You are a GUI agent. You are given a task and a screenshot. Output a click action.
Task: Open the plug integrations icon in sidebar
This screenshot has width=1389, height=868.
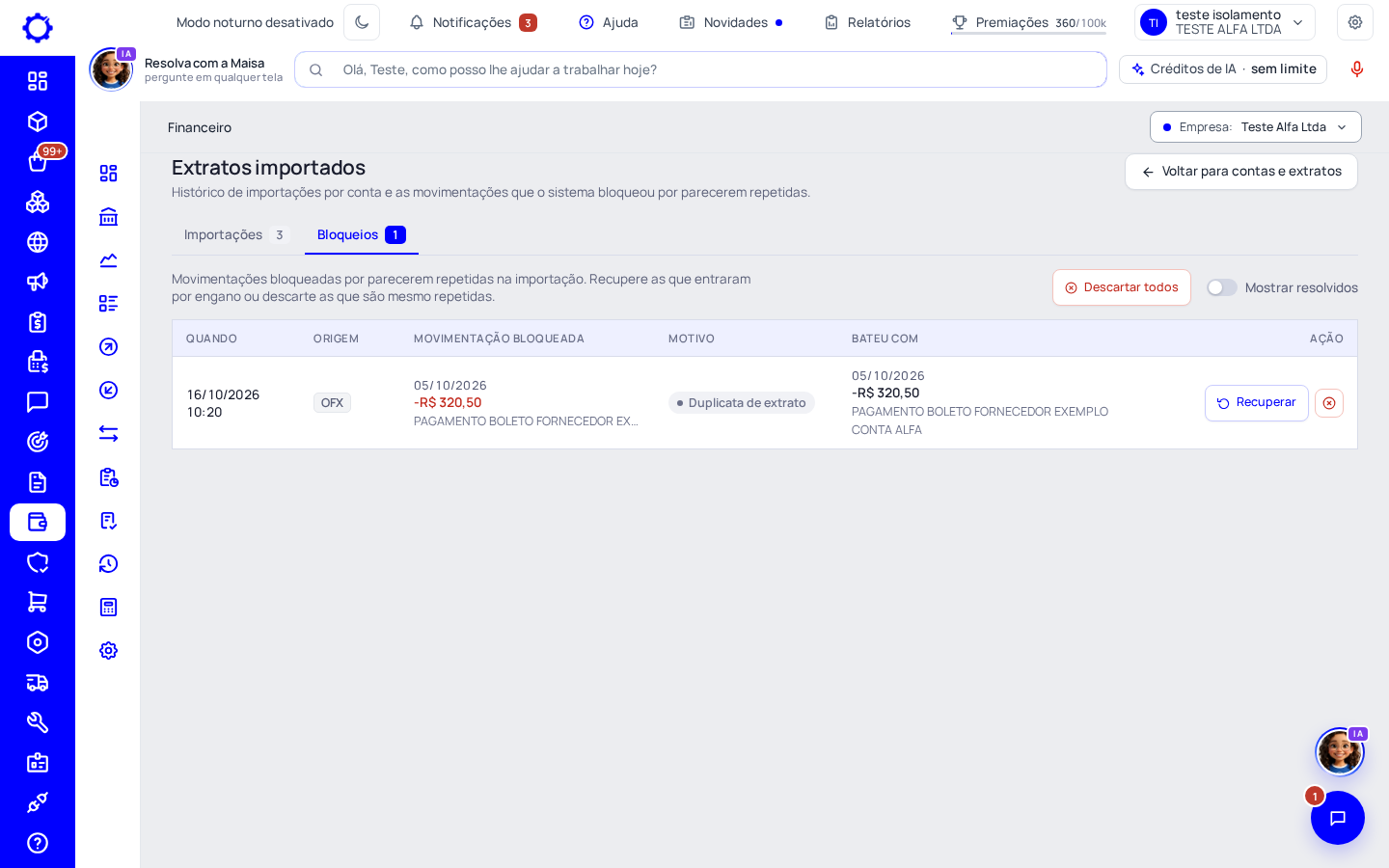tap(38, 802)
